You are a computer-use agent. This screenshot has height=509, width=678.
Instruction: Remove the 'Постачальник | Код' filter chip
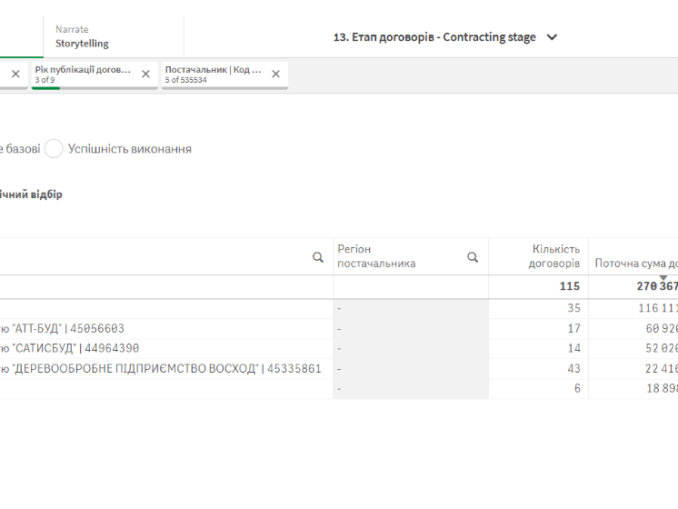(x=276, y=74)
